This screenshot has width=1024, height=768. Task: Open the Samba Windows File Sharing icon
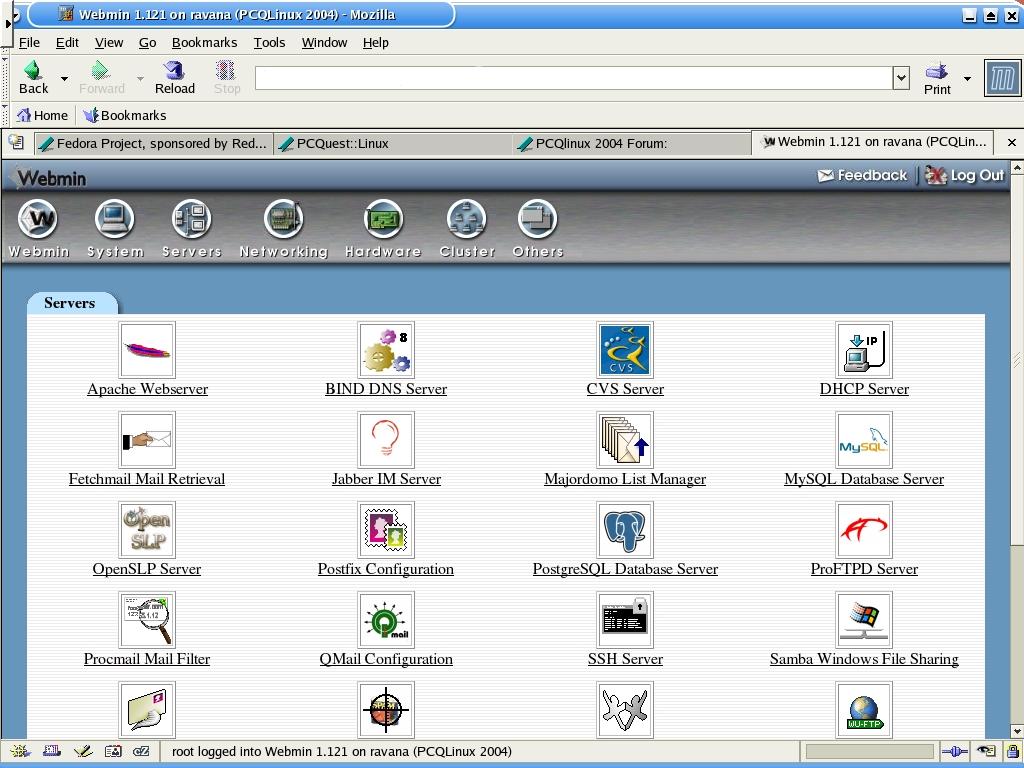coord(864,620)
